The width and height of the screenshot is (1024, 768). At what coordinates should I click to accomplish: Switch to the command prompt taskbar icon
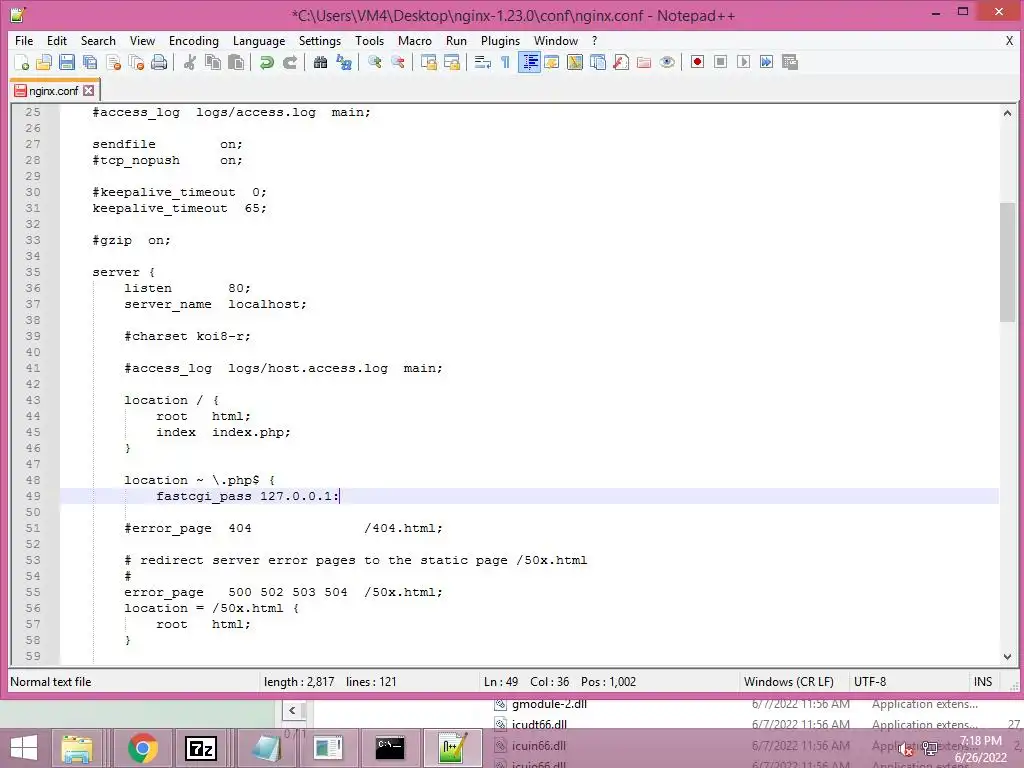click(390, 748)
